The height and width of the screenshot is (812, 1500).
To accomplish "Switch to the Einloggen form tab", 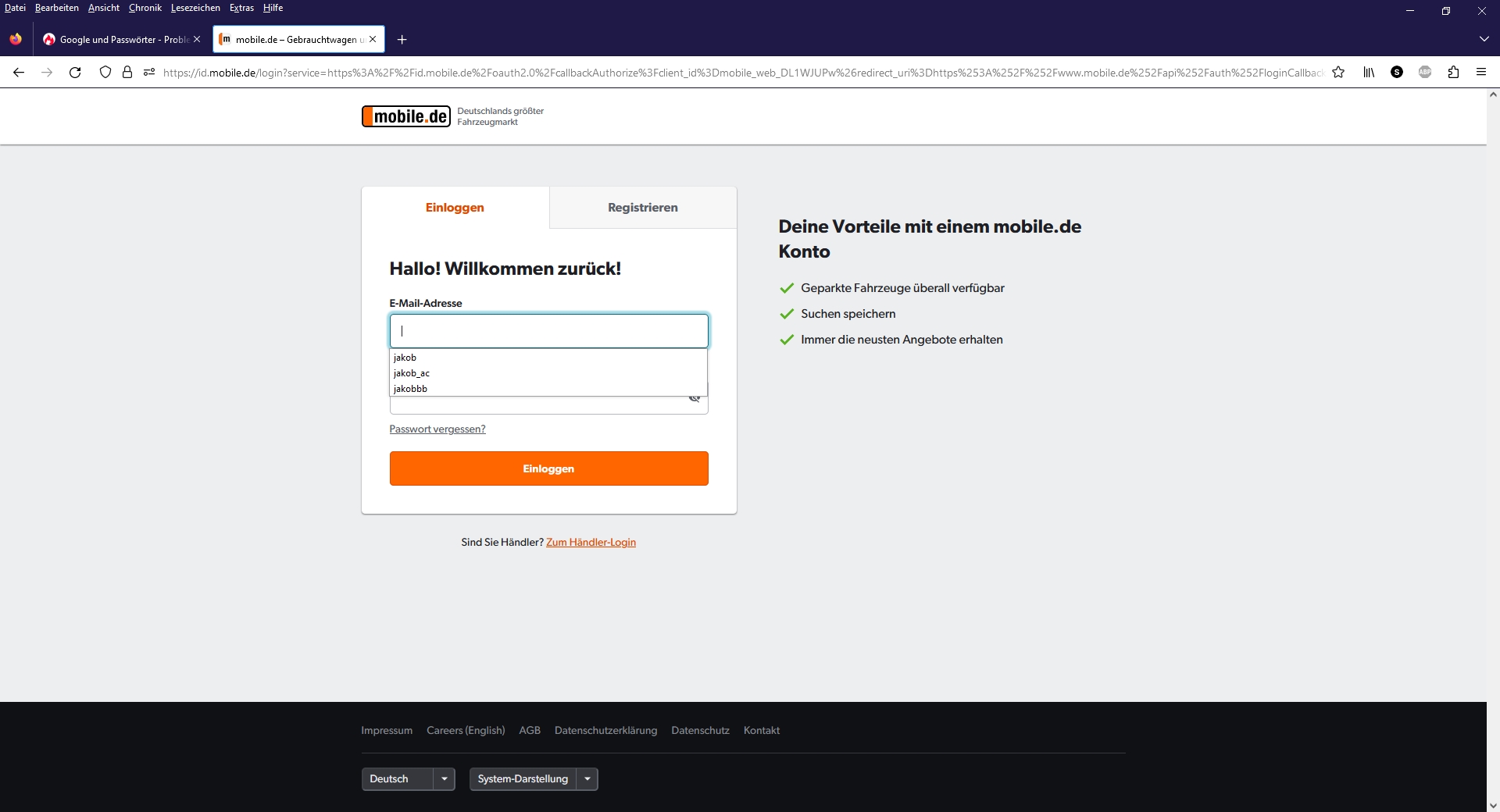I will point(455,208).
